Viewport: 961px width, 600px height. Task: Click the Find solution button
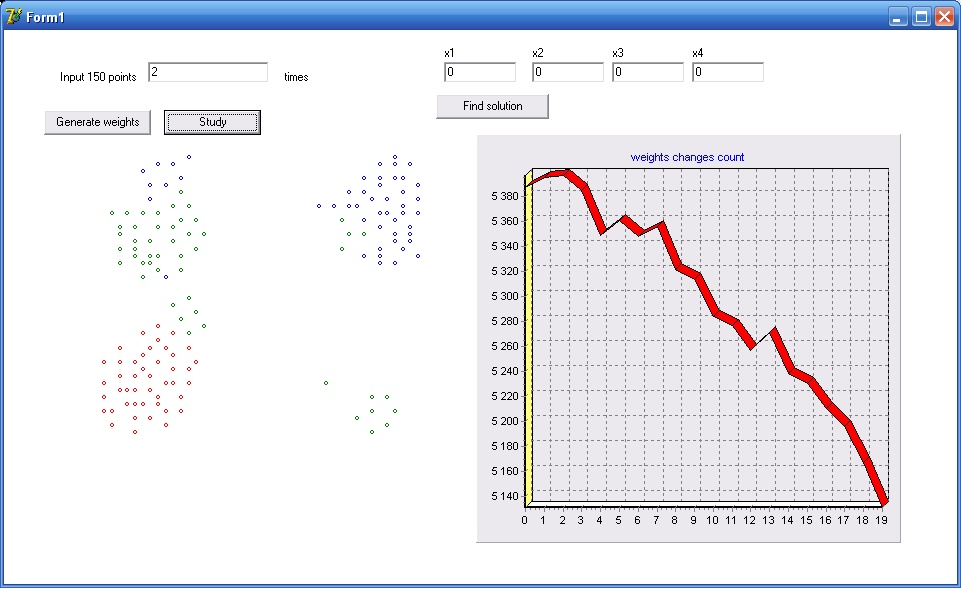[x=492, y=106]
